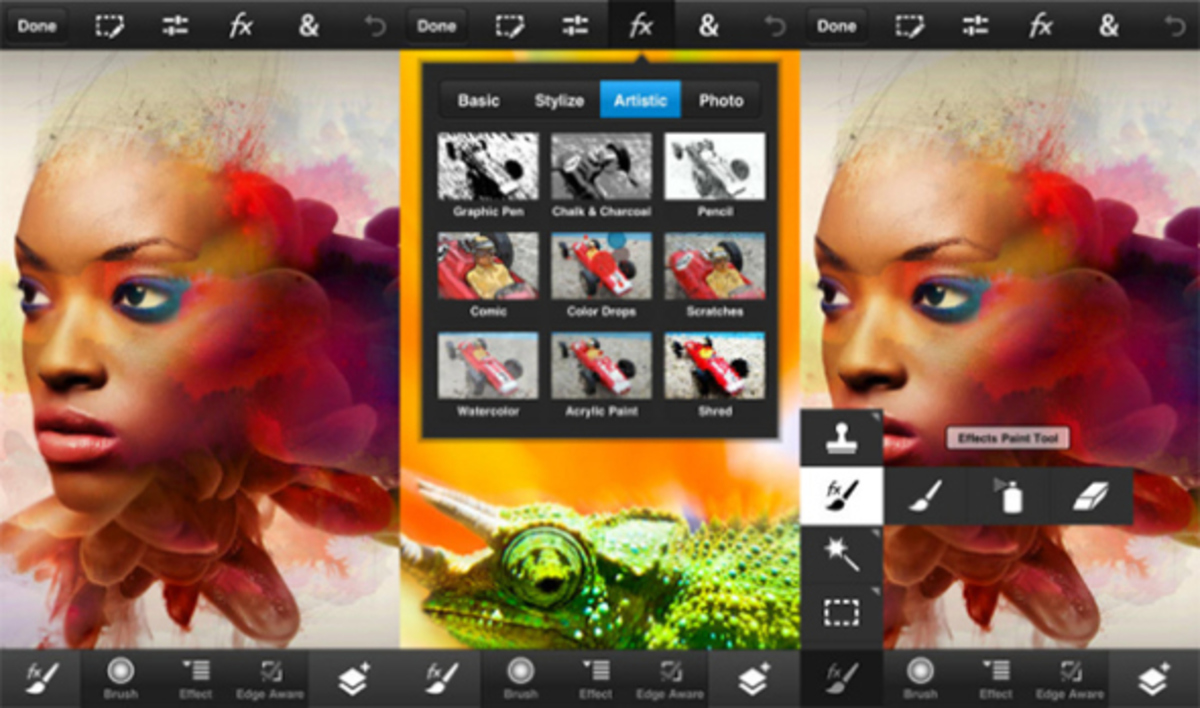Close the highlighted fx menu in middle screen
The height and width of the screenshot is (708, 1200).
point(641,26)
